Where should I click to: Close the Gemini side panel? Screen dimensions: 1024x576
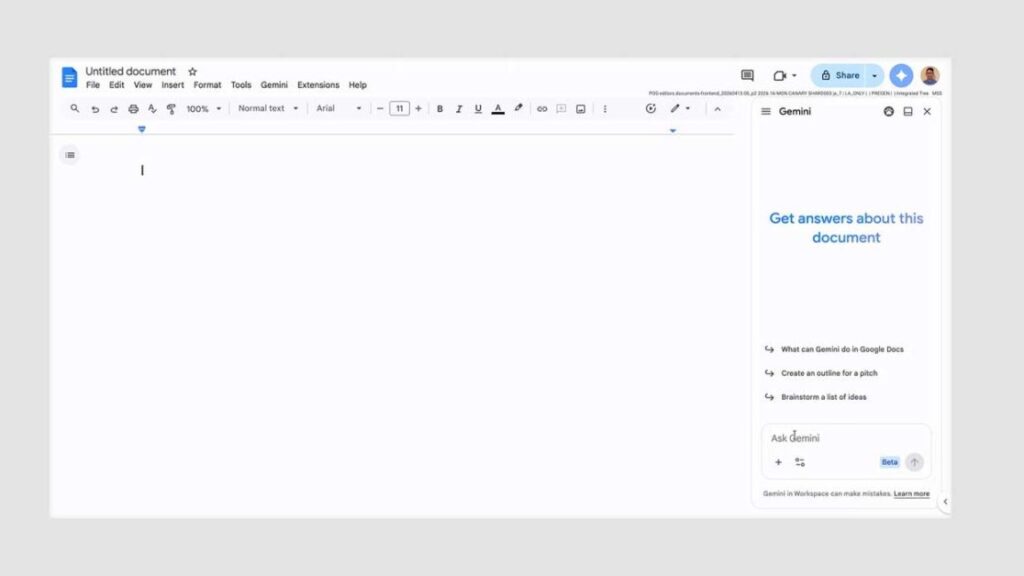tap(927, 112)
